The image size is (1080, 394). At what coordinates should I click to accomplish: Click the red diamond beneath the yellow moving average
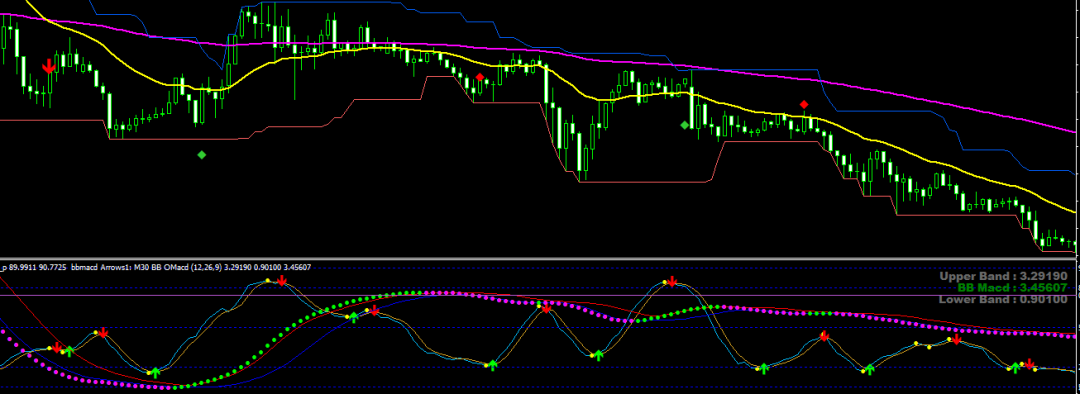pos(480,77)
